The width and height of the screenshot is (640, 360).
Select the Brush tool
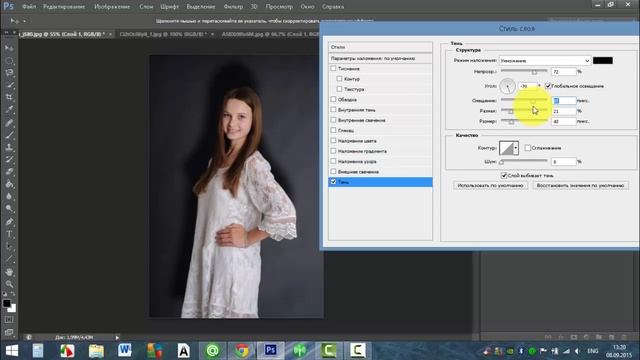point(9,135)
